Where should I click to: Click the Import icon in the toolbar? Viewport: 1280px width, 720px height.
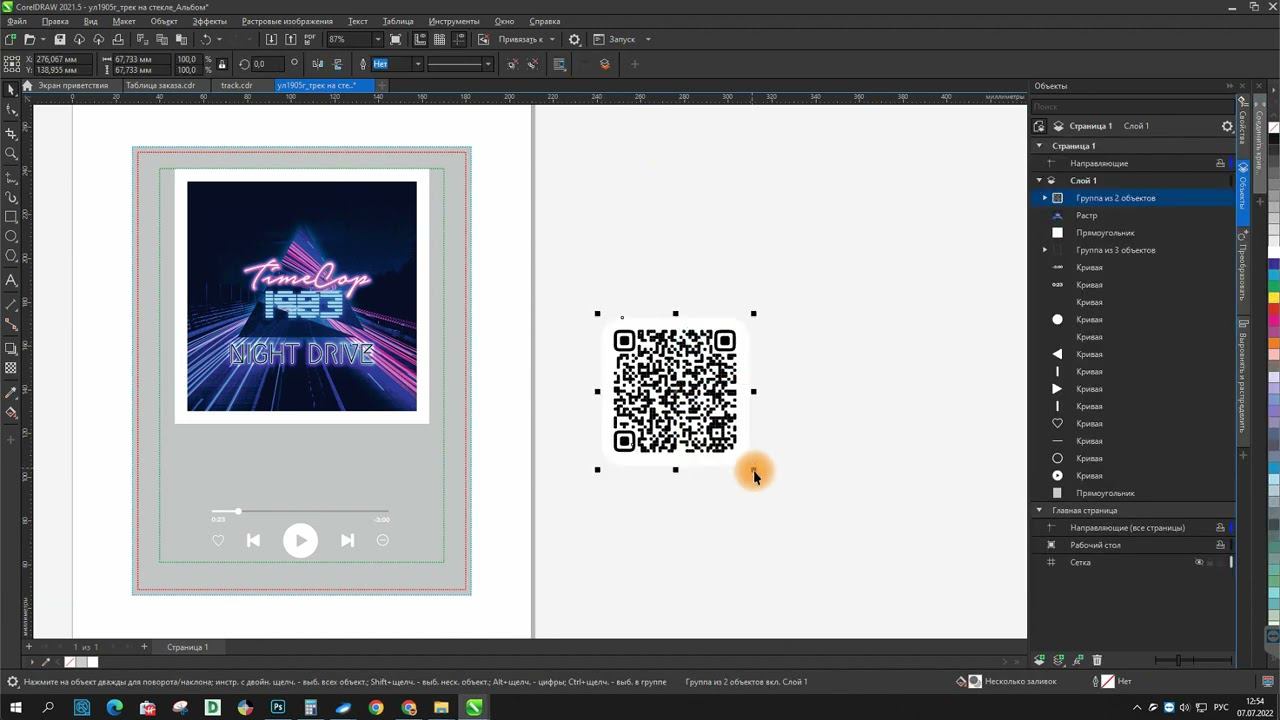271,39
